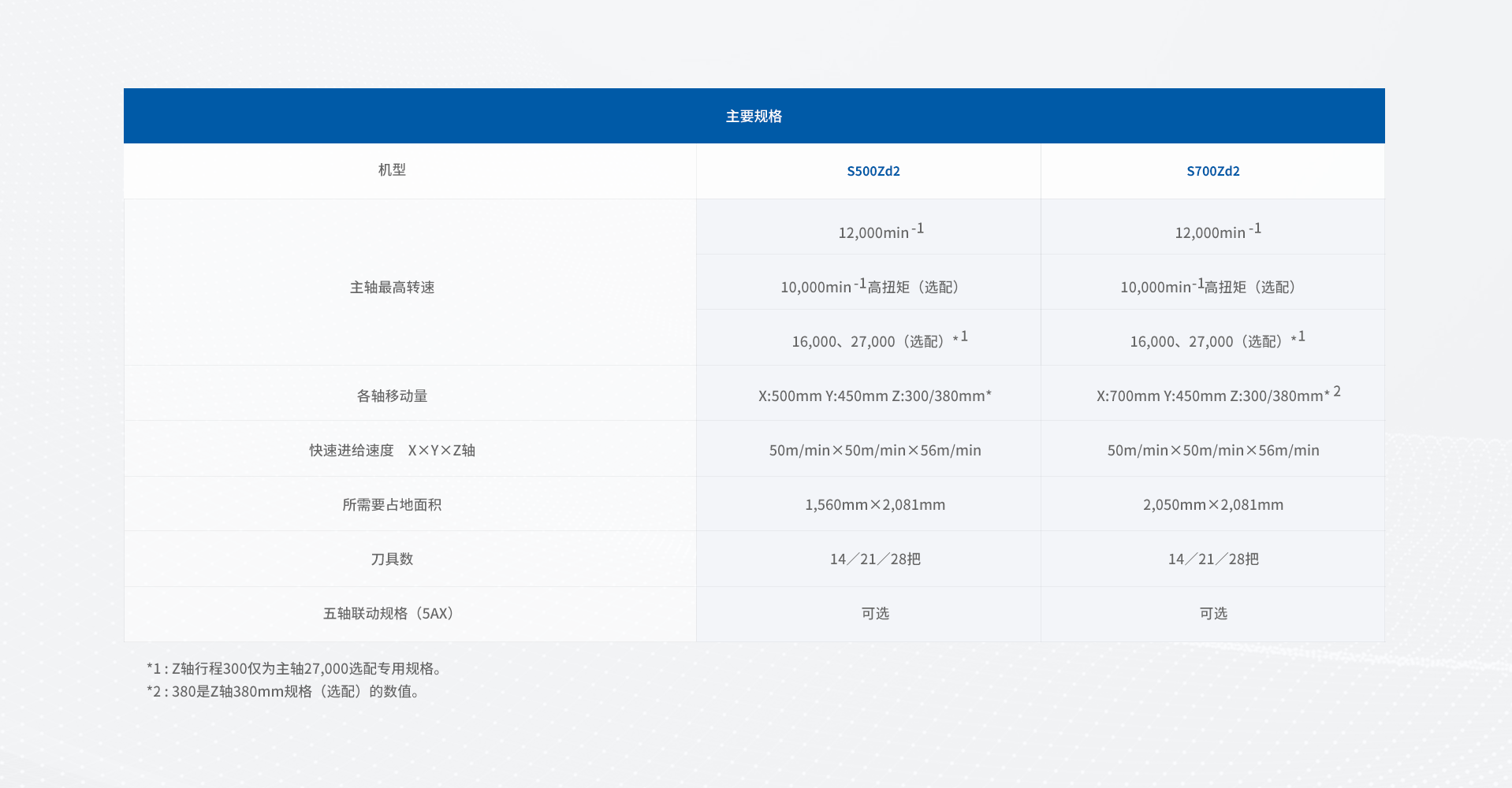Click footnote *1 about Z轴行程300
The image size is (1512, 788).
294,668
